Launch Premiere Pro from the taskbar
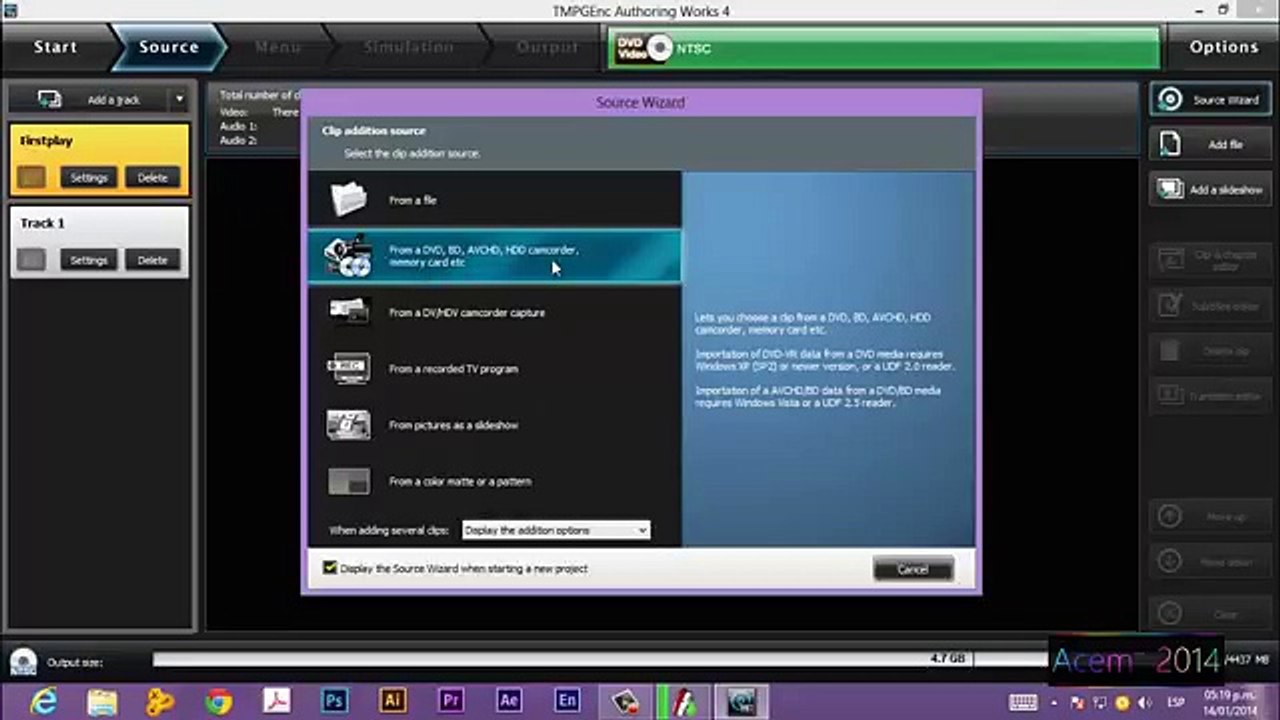 click(x=450, y=701)
